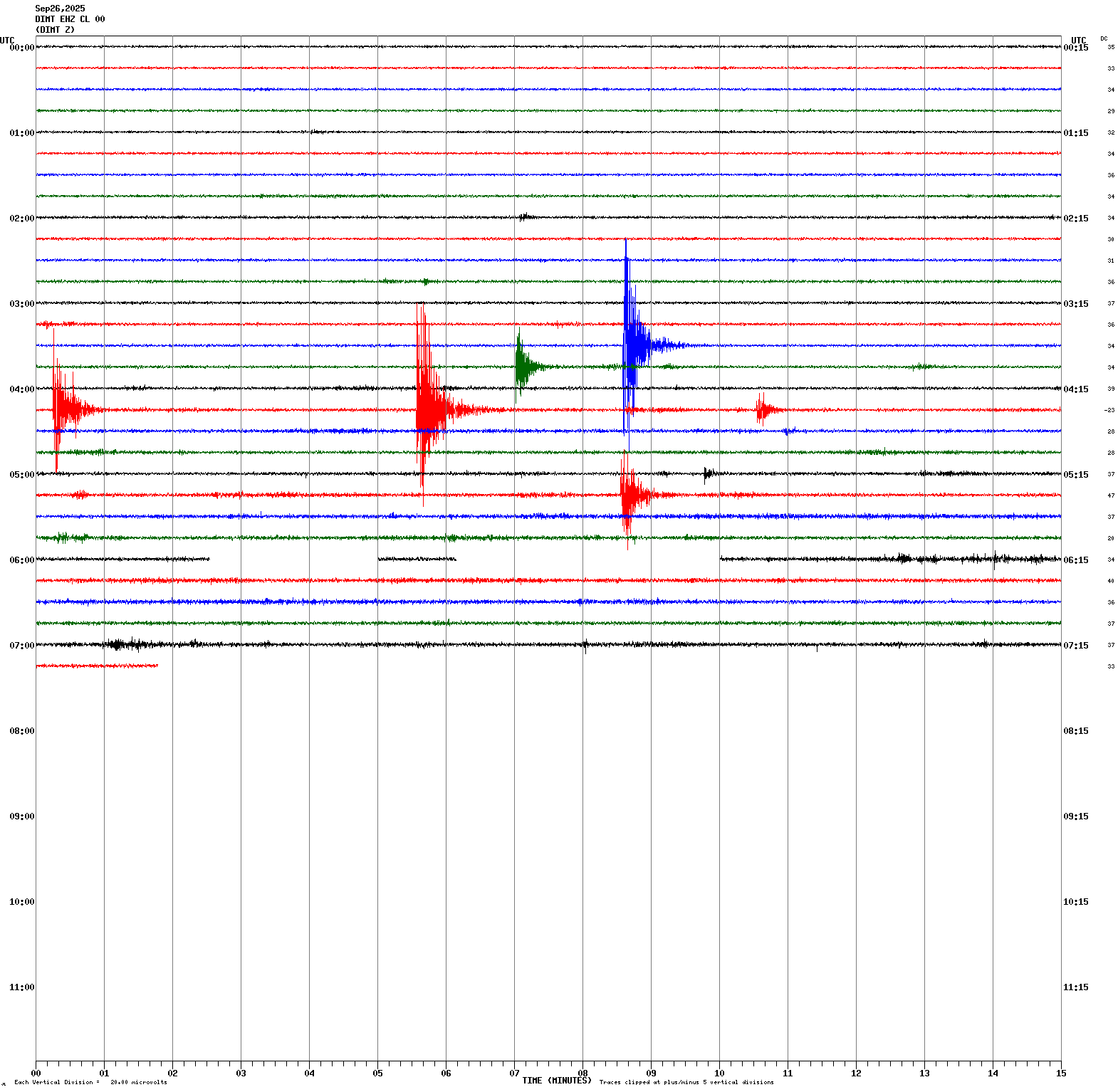Viewport: 1118px width, 1092px height.
Task: Click the 06:15 label on right axis
Action: 1075,560
